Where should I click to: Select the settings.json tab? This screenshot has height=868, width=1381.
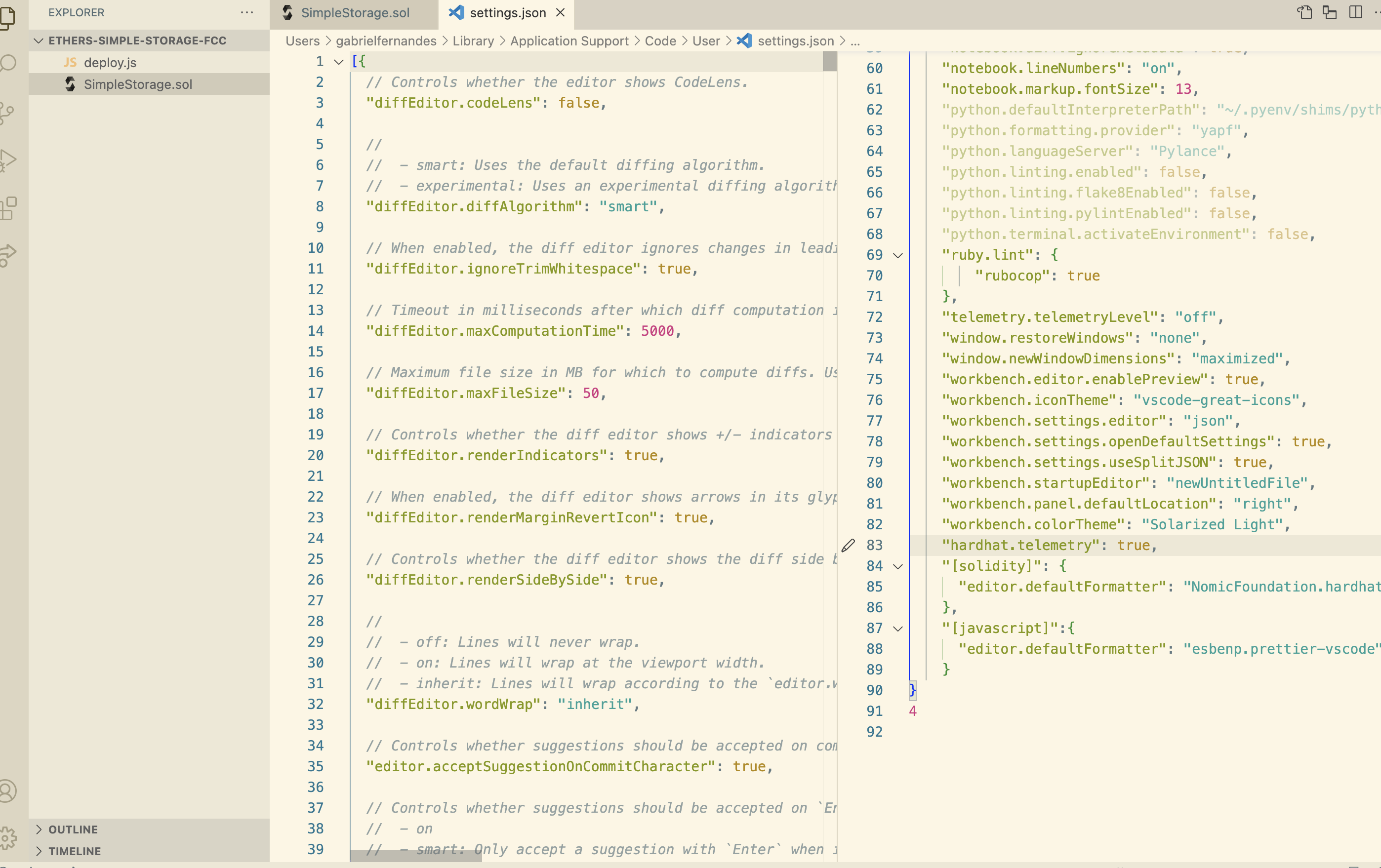click(506, 13)
